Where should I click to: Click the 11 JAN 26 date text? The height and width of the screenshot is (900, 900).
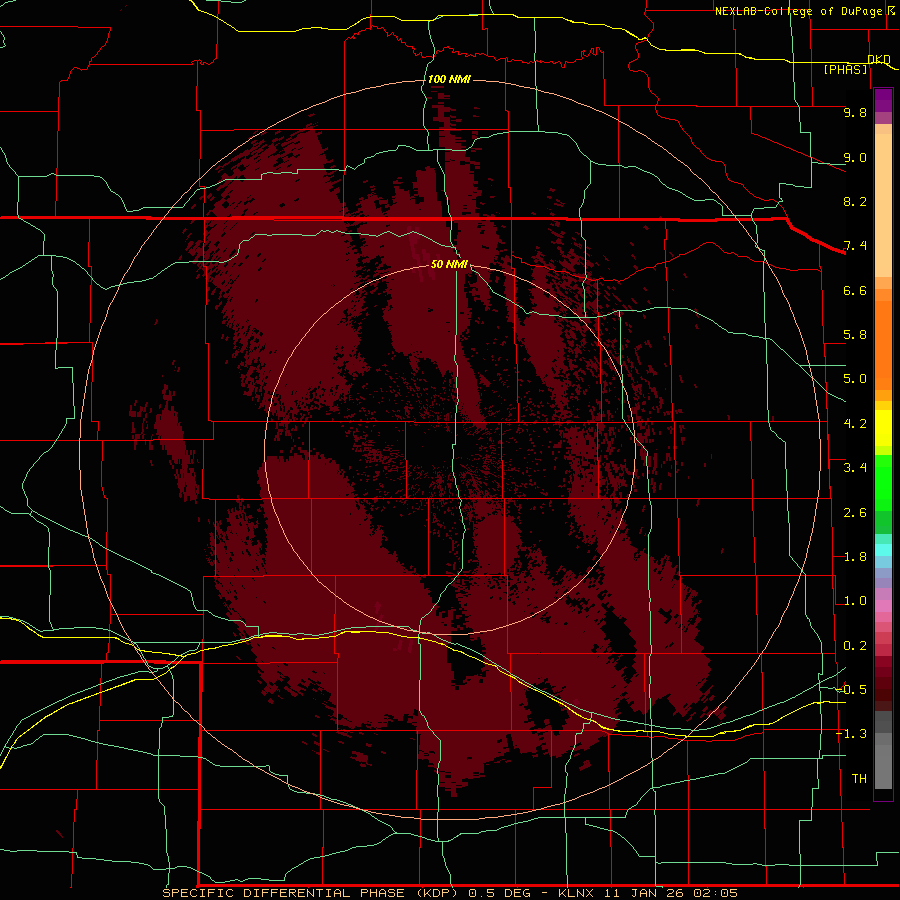pyautogui.click(x=646, y=893)
